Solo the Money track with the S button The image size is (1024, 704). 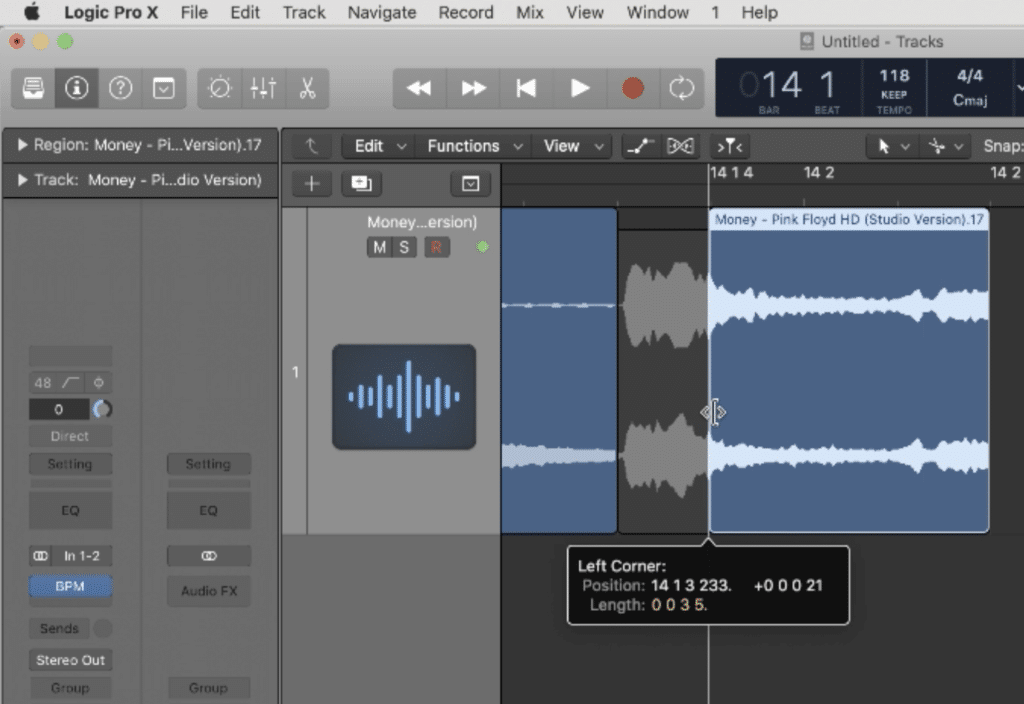tap(404, 247)
